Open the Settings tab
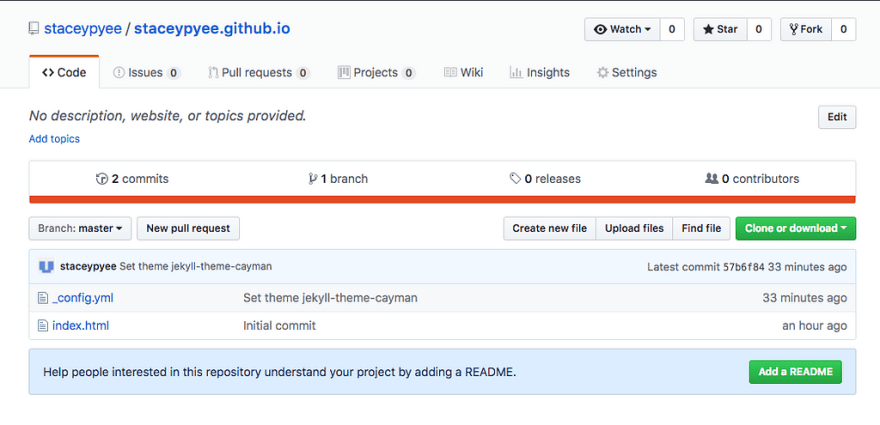The image size is (880, 425). pyautogui.click(x=627, y=72)
